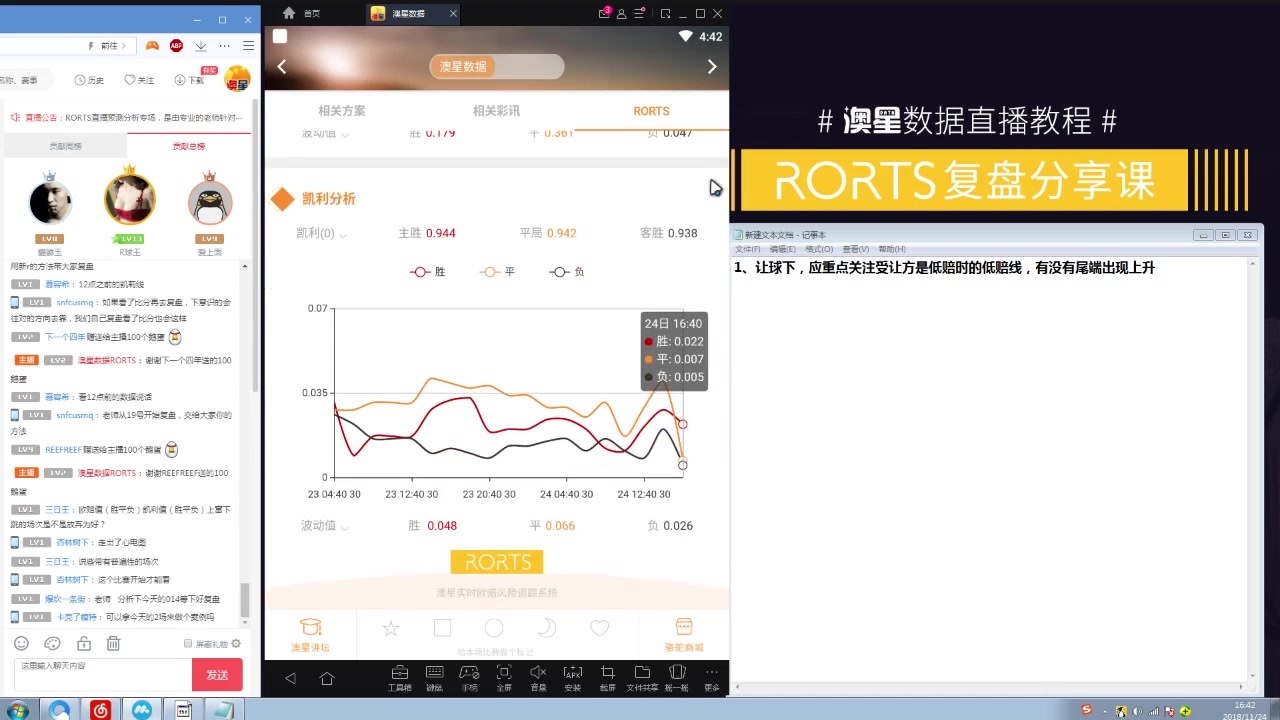Open Notepad 格式(O) menu

coord(819,249)
